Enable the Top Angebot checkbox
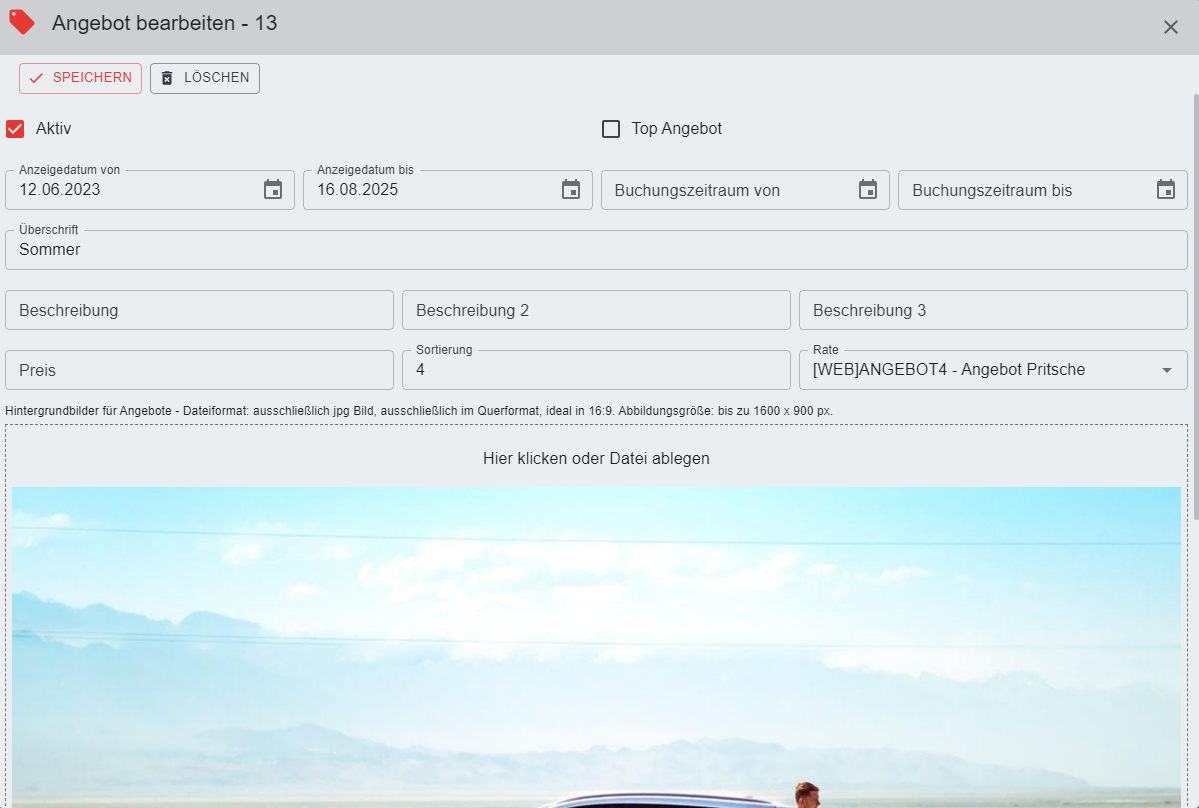The height and width of the screenshot is (808, 1199). (611, 129)
